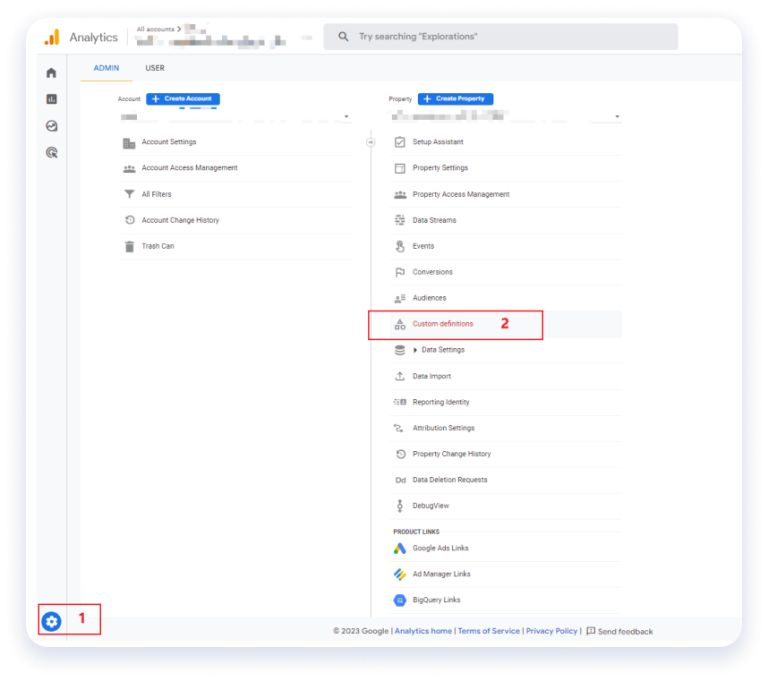768x681 pixels.
Task: Open the property selector dropdown
Action: [617, 117]
